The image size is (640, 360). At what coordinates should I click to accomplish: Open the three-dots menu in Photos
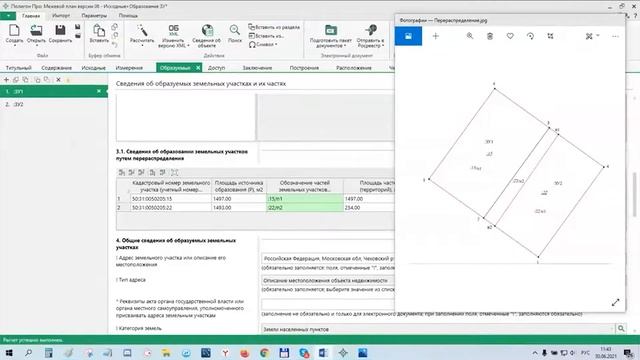coord(616,36)
